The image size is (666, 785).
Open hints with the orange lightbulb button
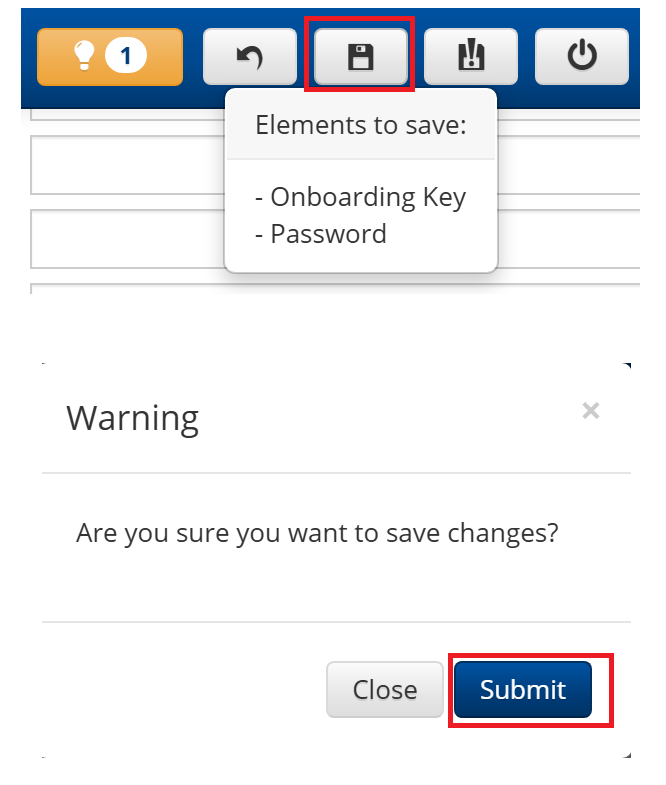(x=110, y=57)
